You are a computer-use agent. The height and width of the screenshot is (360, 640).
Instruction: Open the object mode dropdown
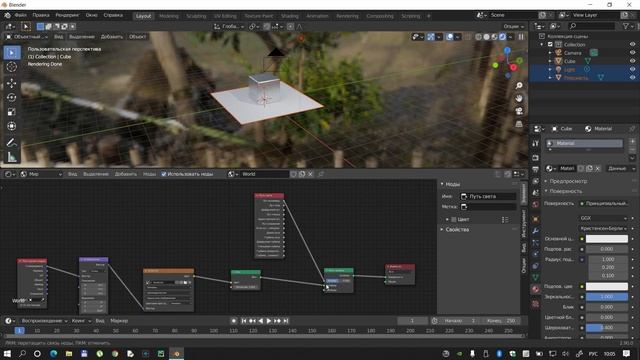(x=27, y=37)
